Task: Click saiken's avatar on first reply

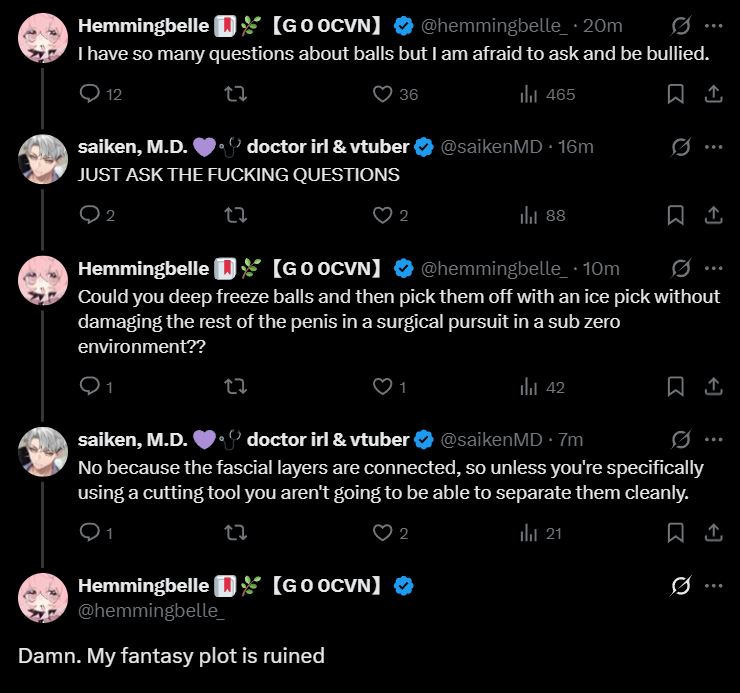Action: 44,158
